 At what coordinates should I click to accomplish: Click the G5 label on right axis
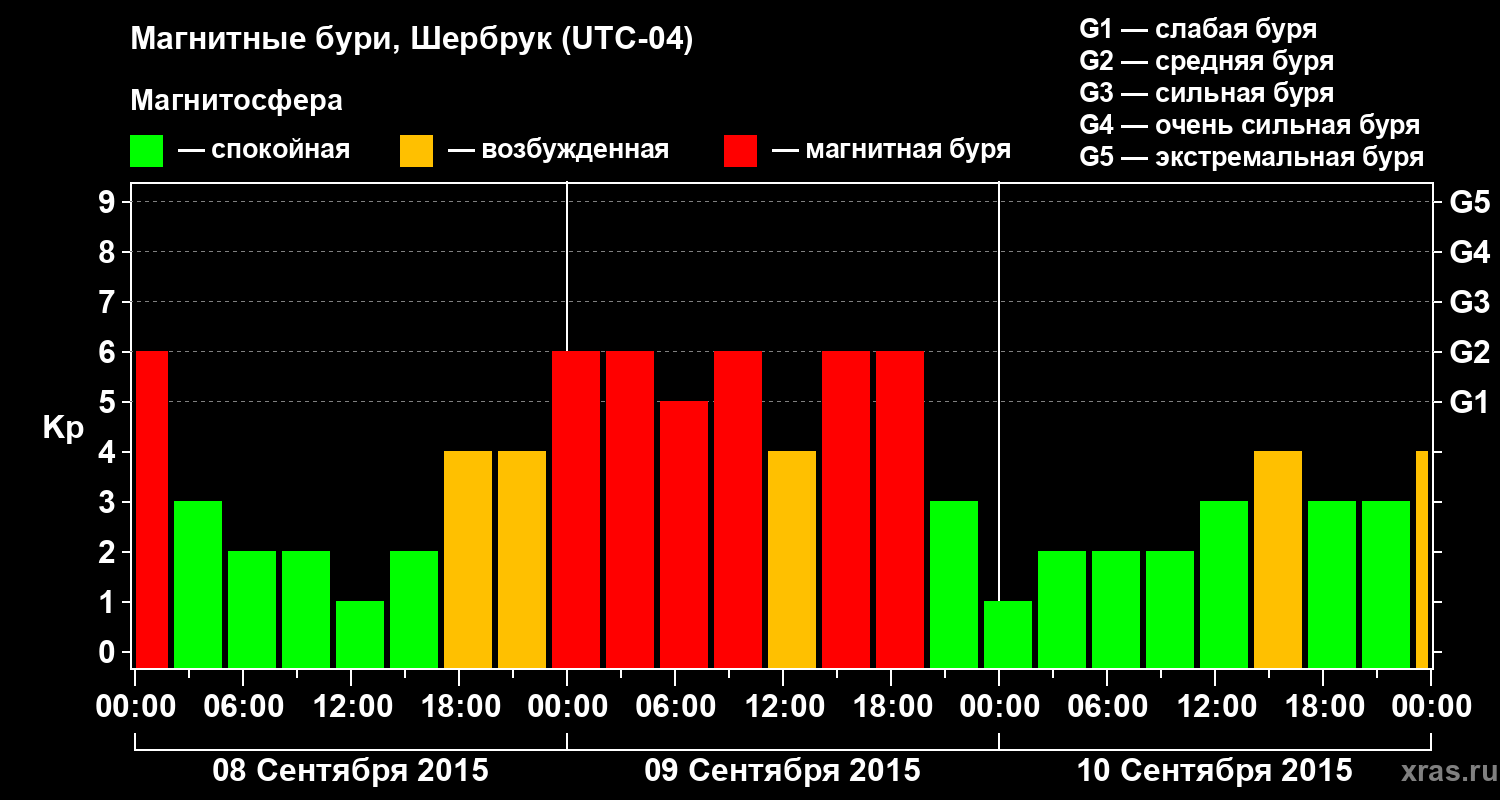click(x=1469, y=202)
